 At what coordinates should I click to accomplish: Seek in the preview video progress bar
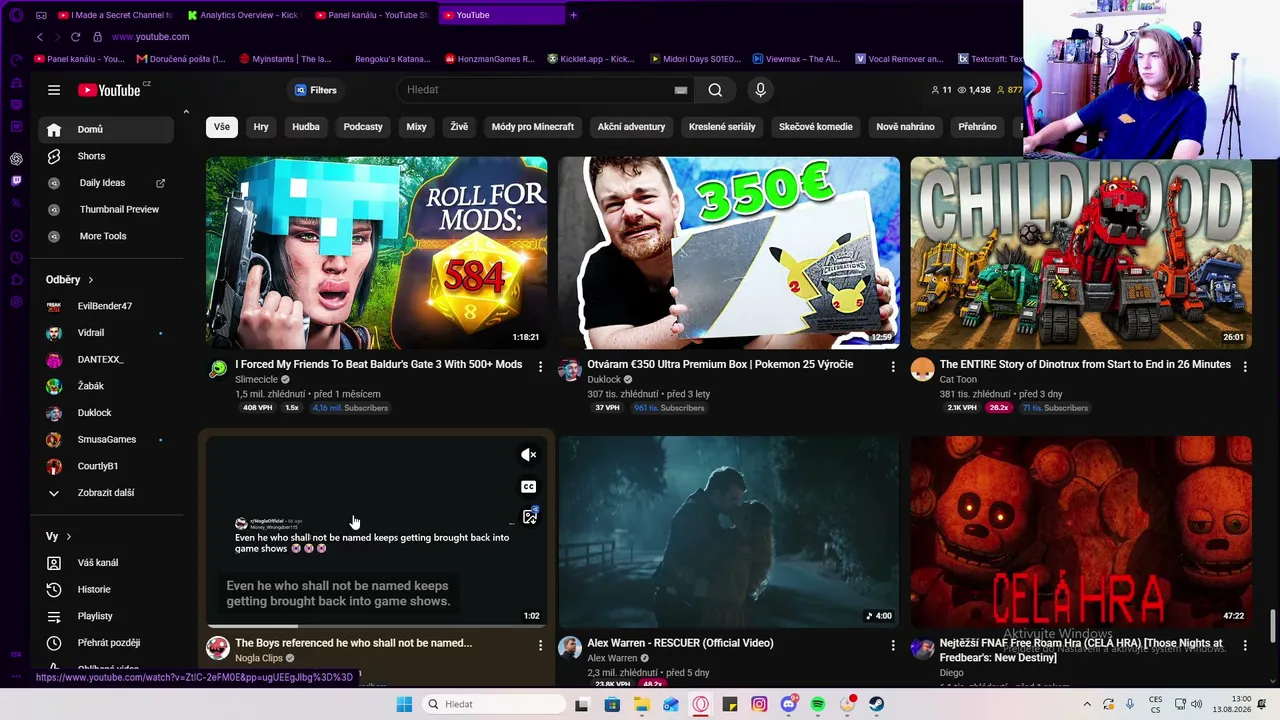tap(376, 626)
